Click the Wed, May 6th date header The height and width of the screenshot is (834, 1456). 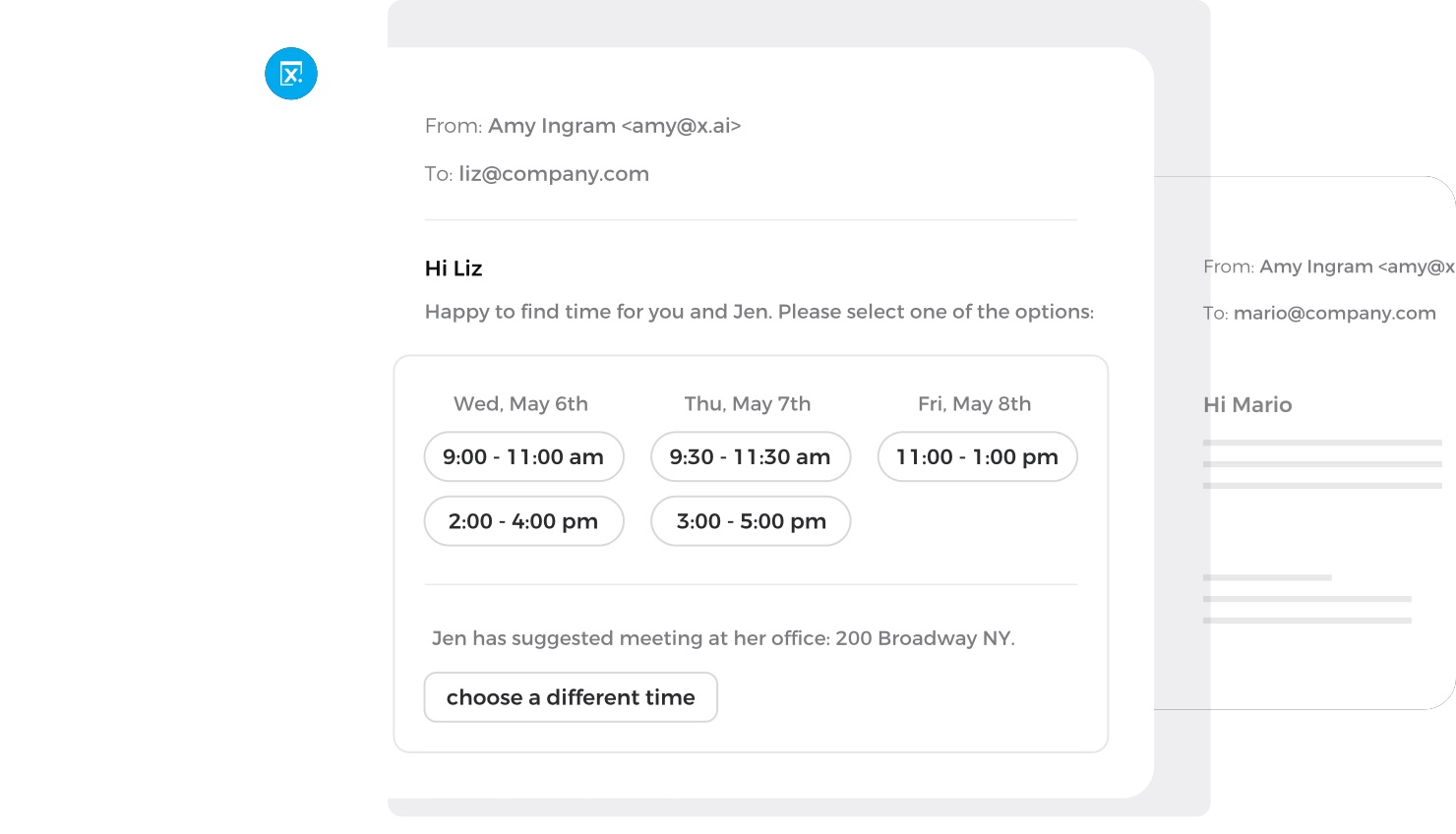pyautogui.click(x=520, y=403)
